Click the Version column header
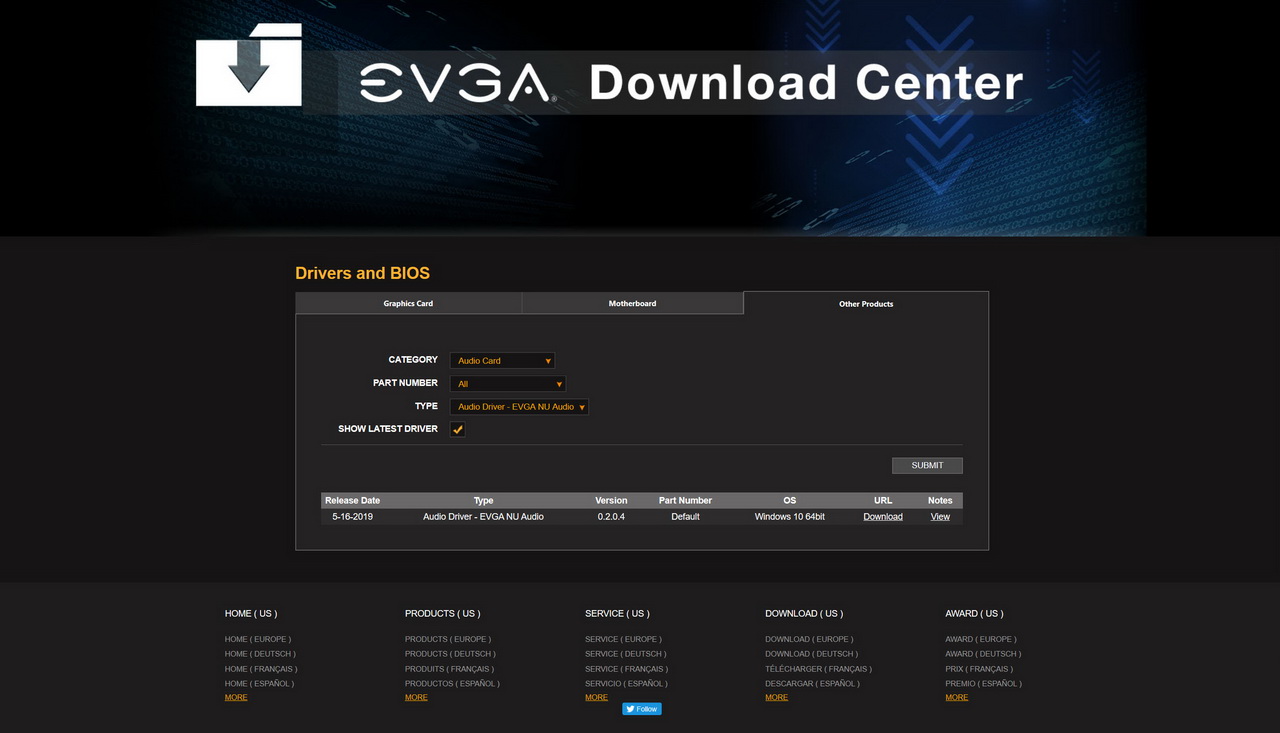 611,500
